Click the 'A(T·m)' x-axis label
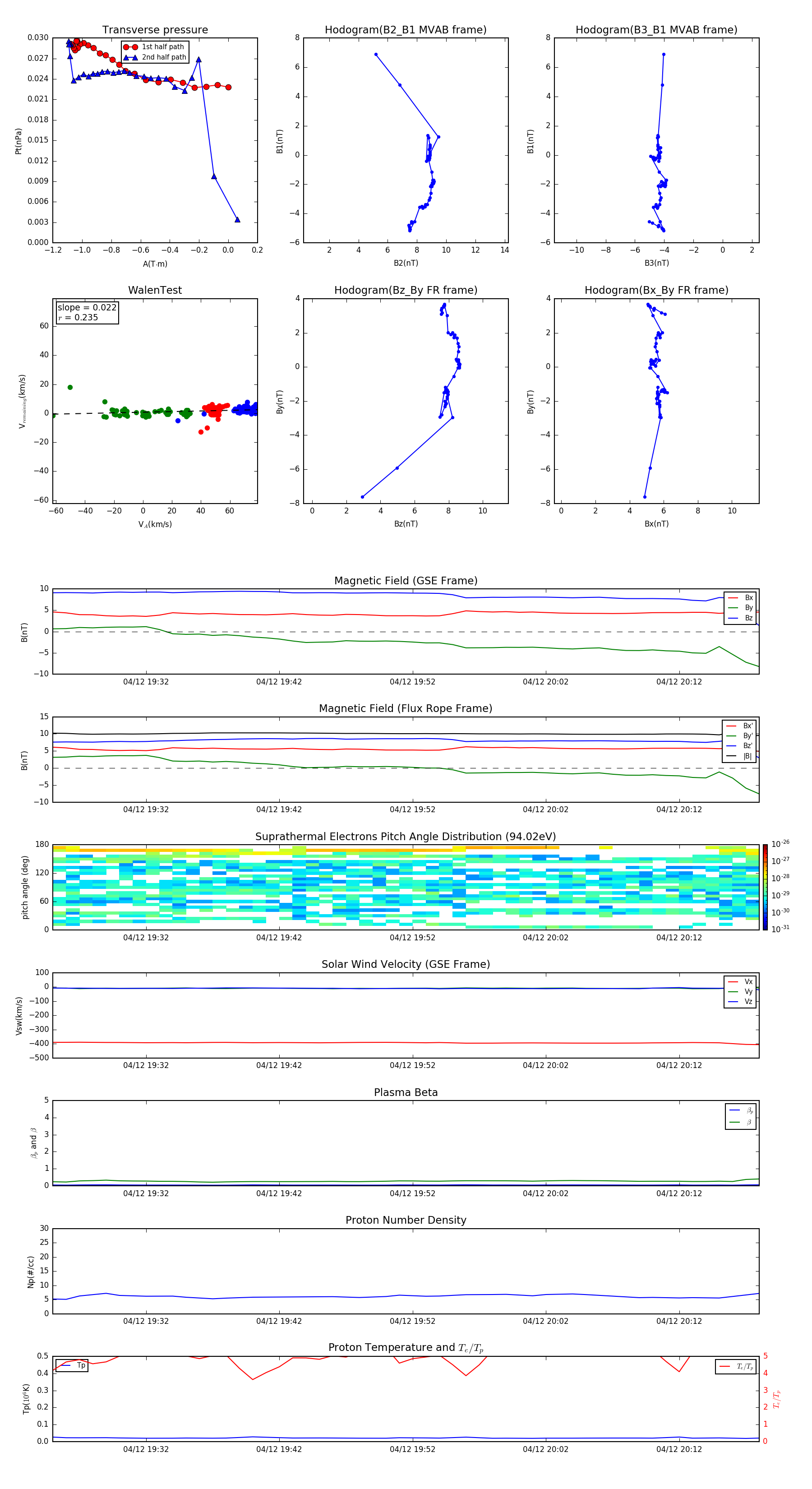The height and width of the screenshot is (1489, 812). point(155,264)
